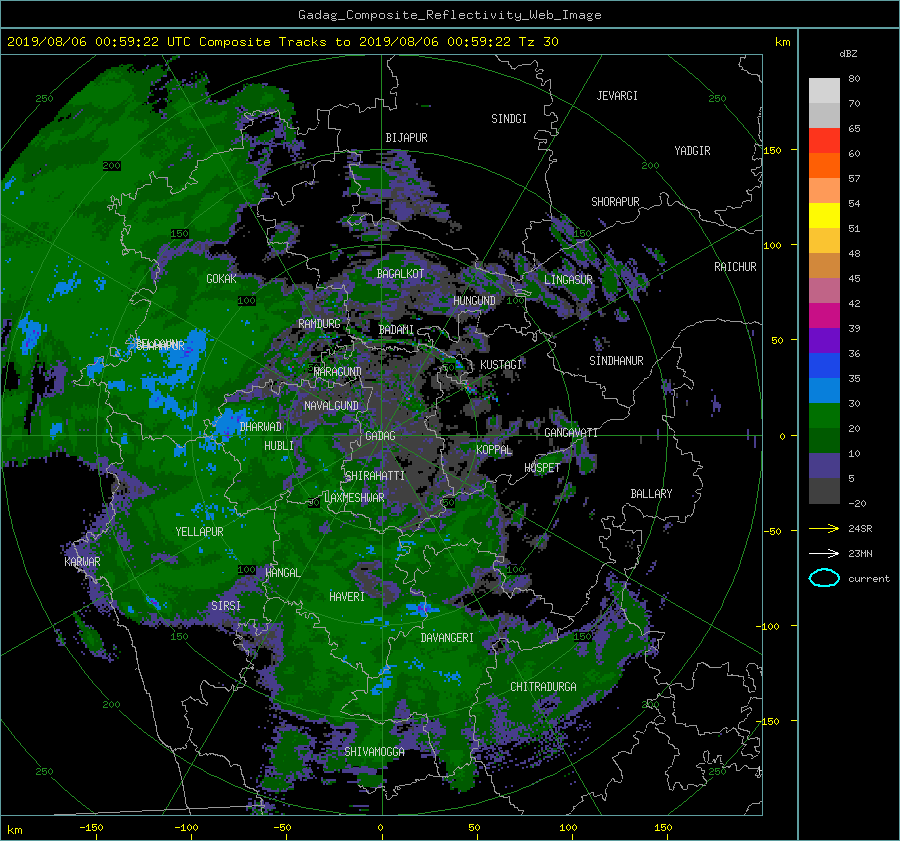Click the HAVERI city label
The height and width of the screenshot is (841, 900).
pos(347,597)
